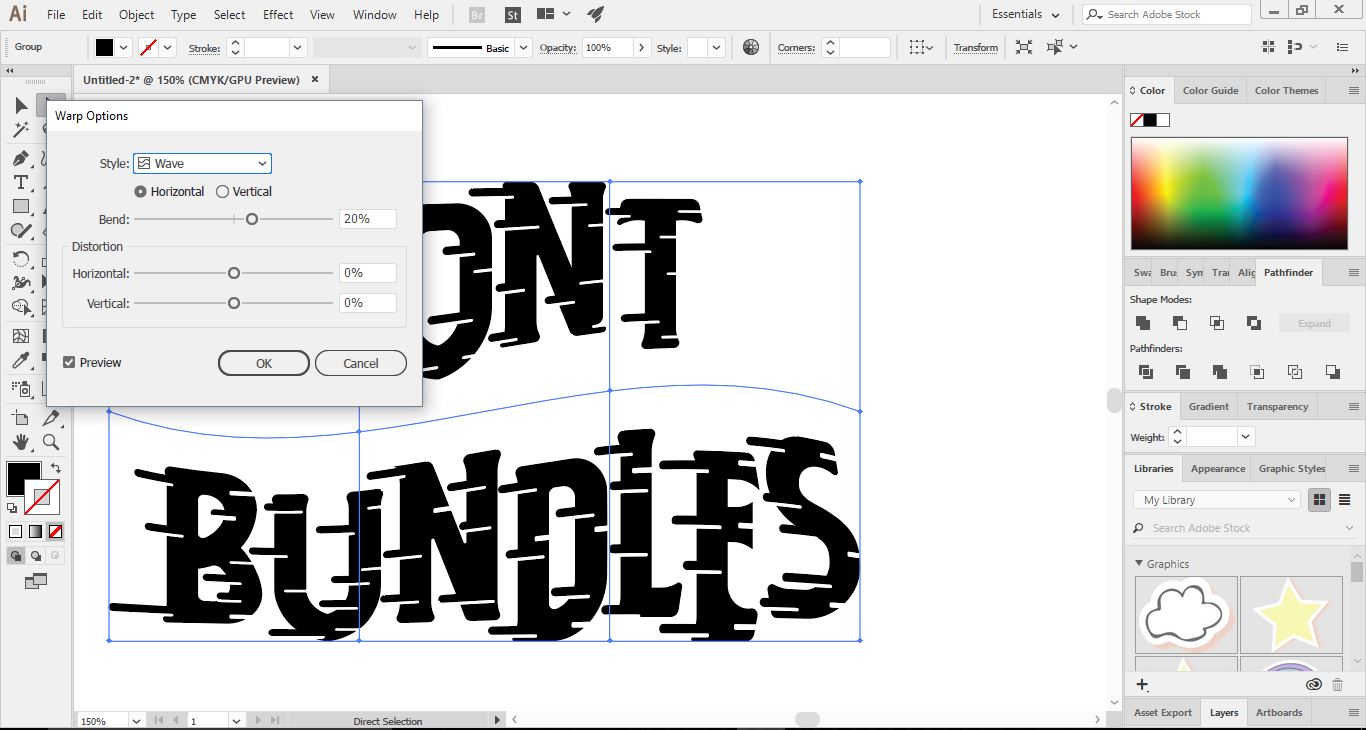Switch libraries panel to grid view
Screen dimensions: 1366x730
pos(1319,500)
